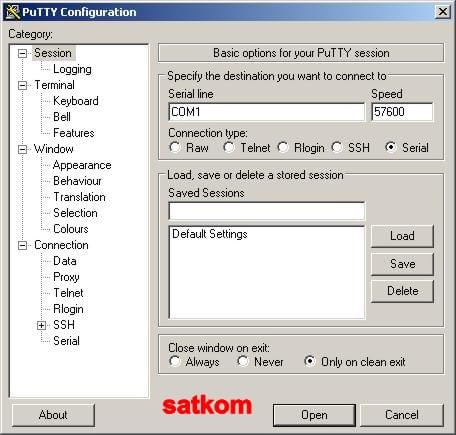456x435 pixels.
Task: Collapse the Session tree node
Action: [x=22, y=53]
